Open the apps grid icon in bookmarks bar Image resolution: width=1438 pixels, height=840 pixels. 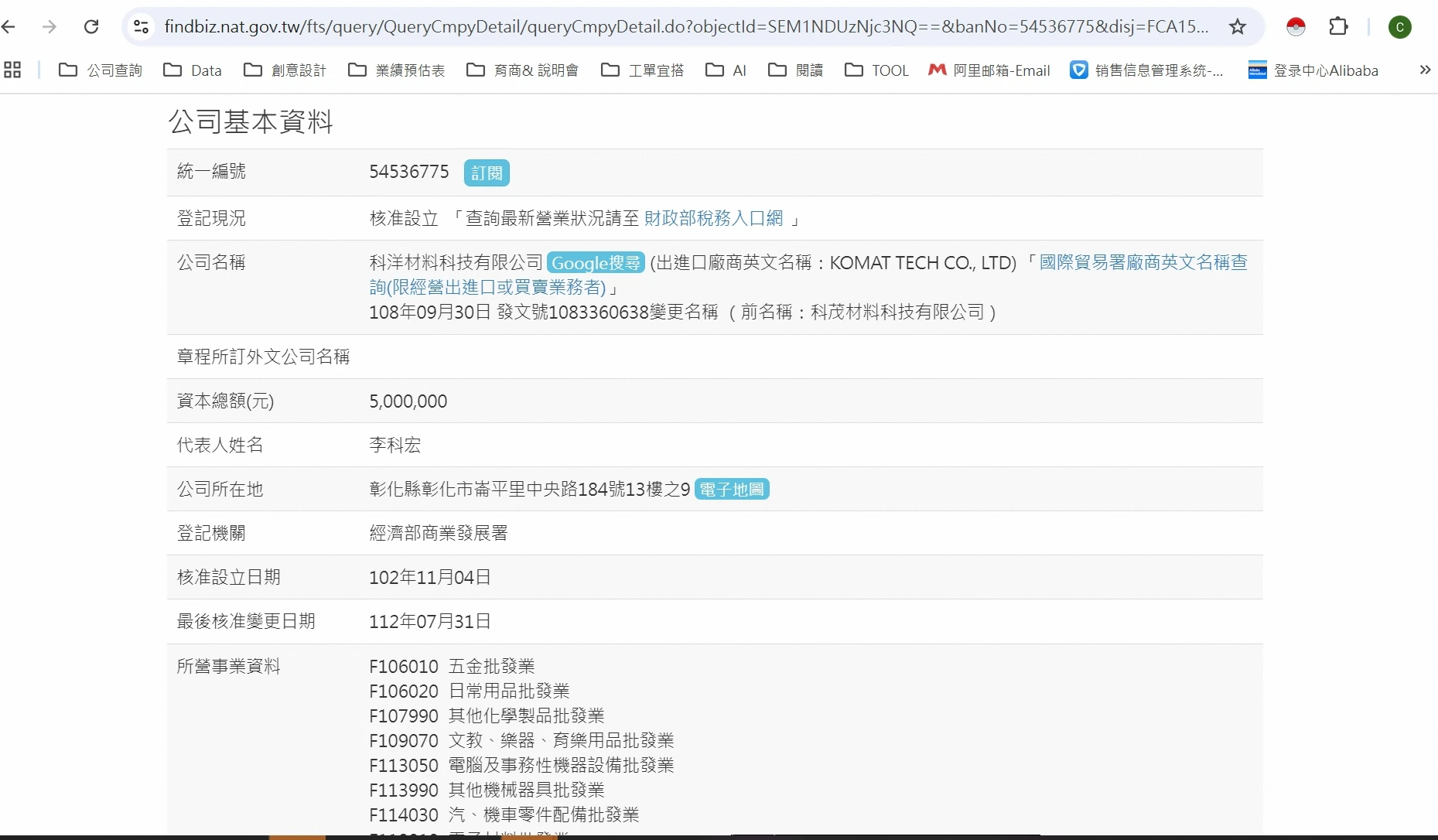12,70
